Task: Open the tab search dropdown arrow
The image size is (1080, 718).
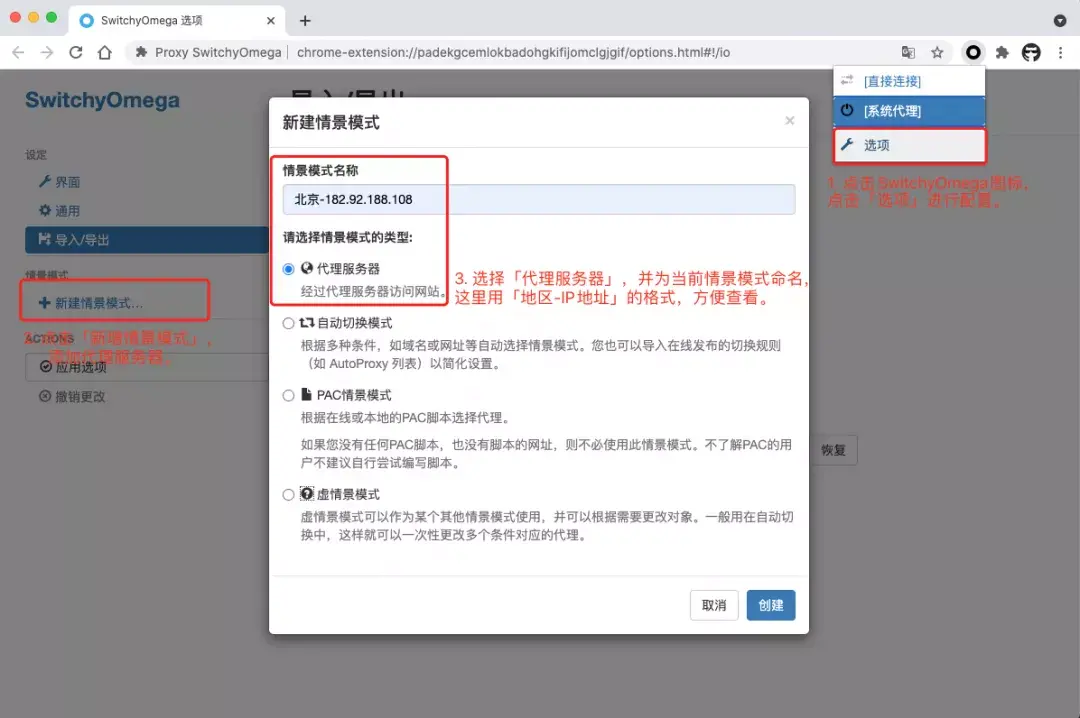Action: pyautogui.click(x=1060, y=21)
